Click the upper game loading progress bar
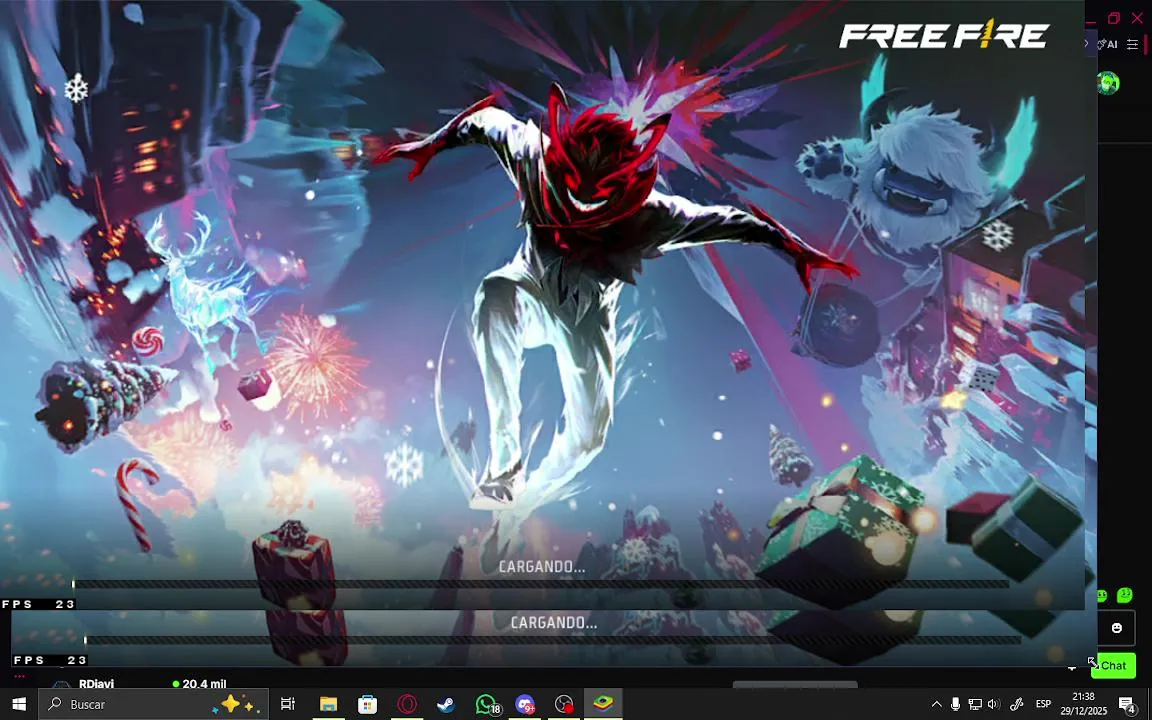Screen dimensions: 1152x720 coord(540,585)
